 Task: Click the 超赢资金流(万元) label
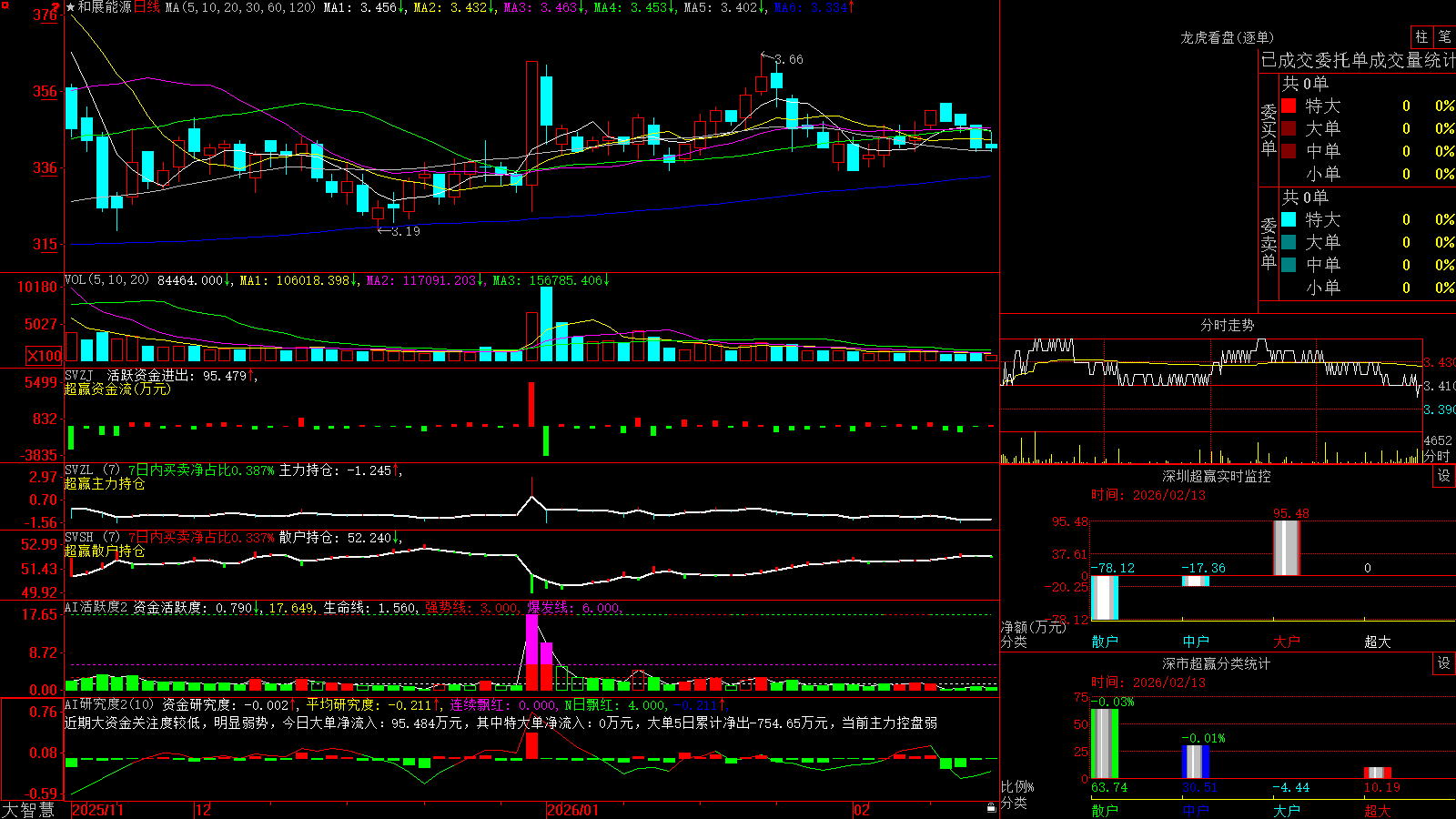coord(117,389)
